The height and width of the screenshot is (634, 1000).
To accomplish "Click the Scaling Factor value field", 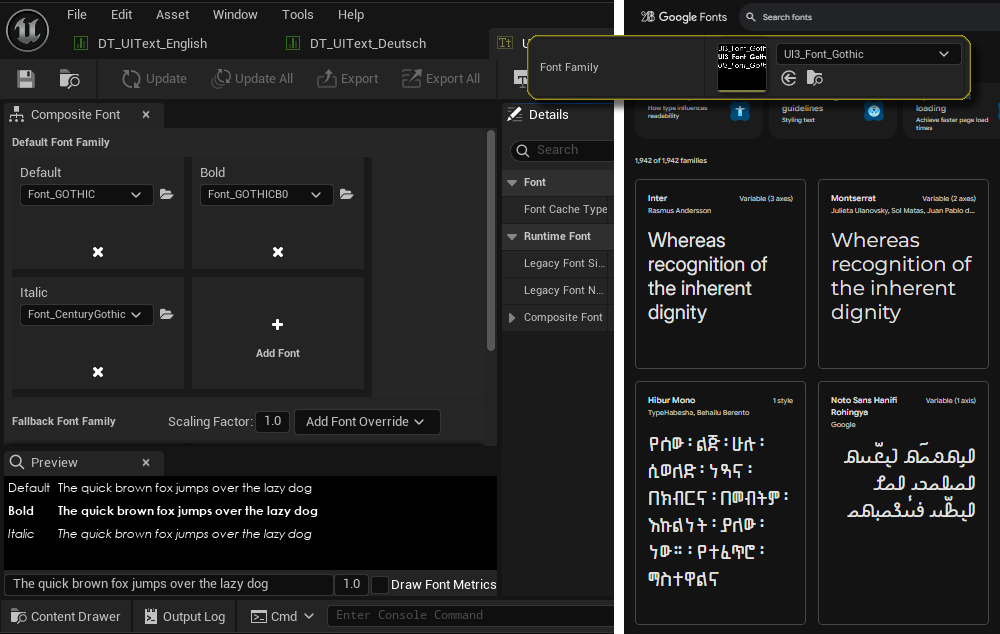I will (272, 422).
